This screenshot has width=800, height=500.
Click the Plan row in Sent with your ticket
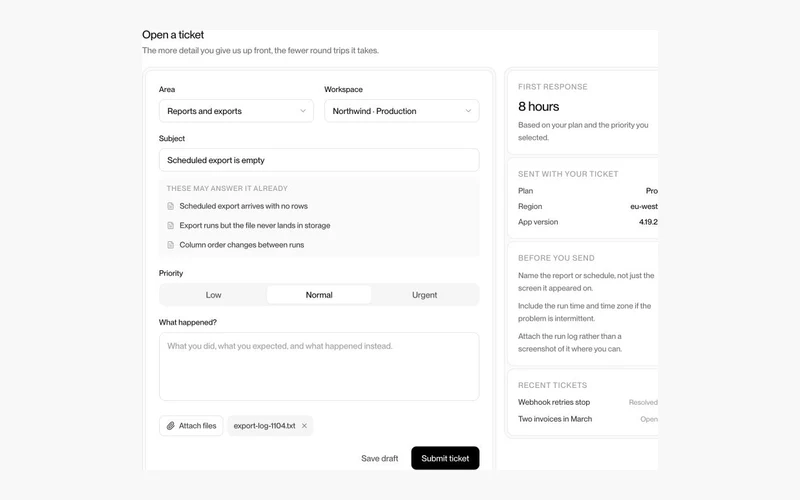(x=588, y=191)
